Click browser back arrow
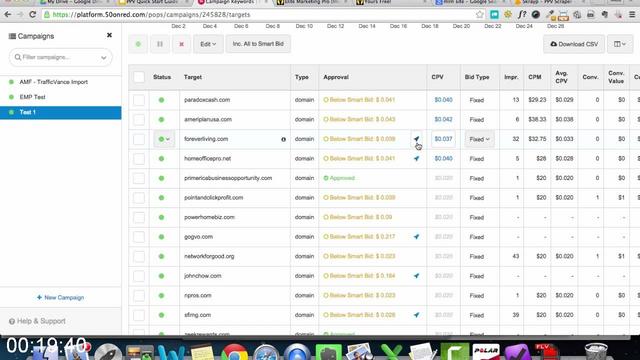 tap(8, 15)
